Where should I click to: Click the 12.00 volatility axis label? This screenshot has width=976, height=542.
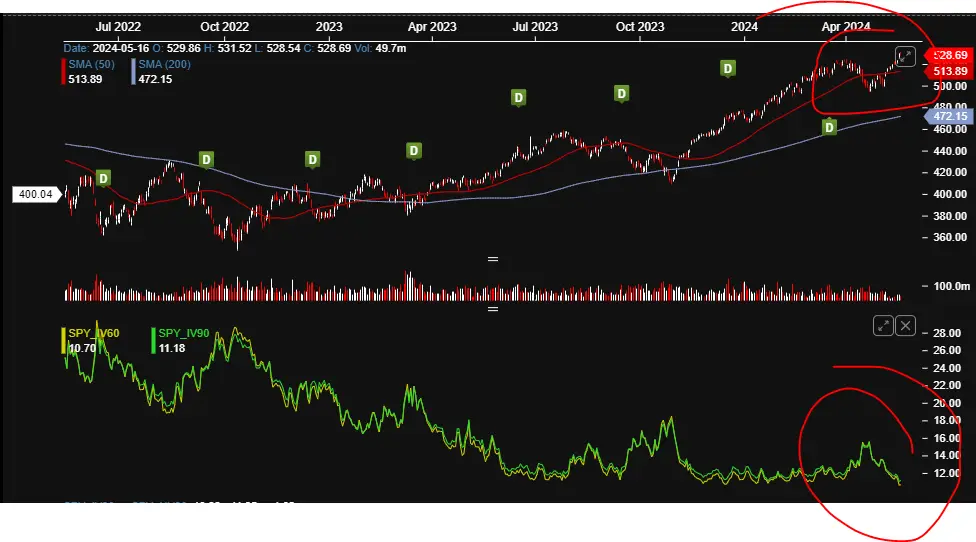(947, 473)
